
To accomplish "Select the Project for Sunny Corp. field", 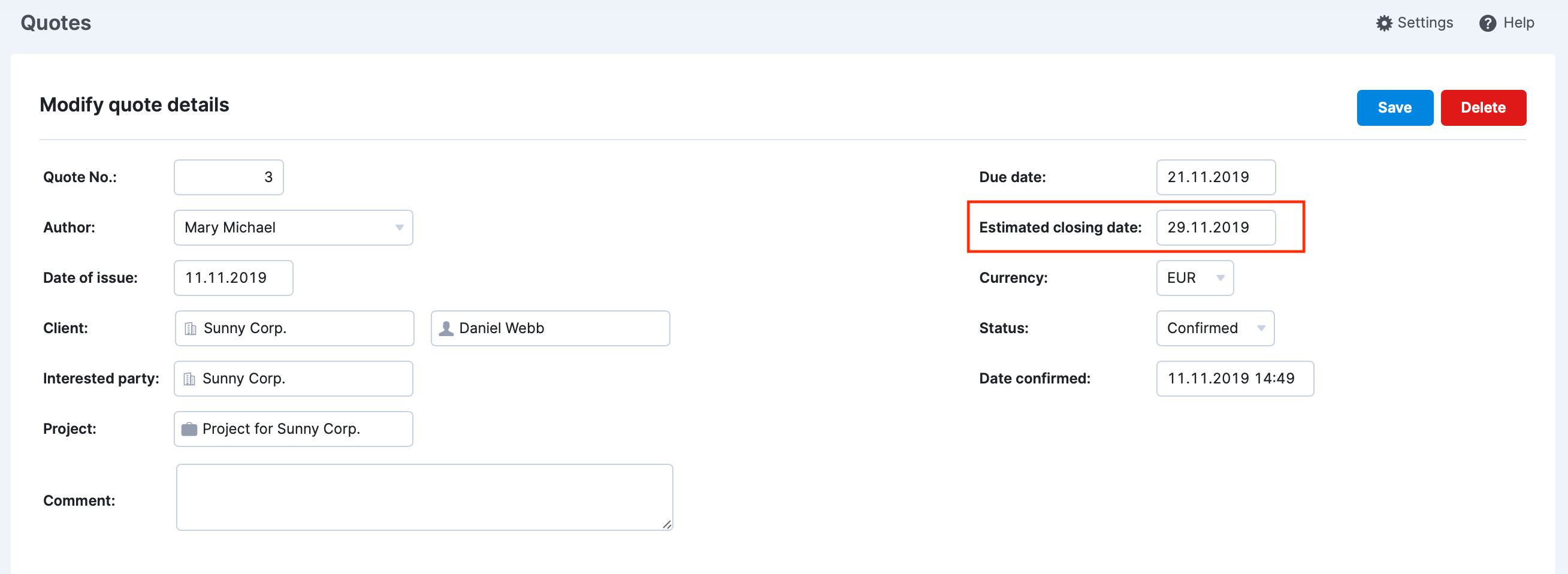I will tap(294, 429).
